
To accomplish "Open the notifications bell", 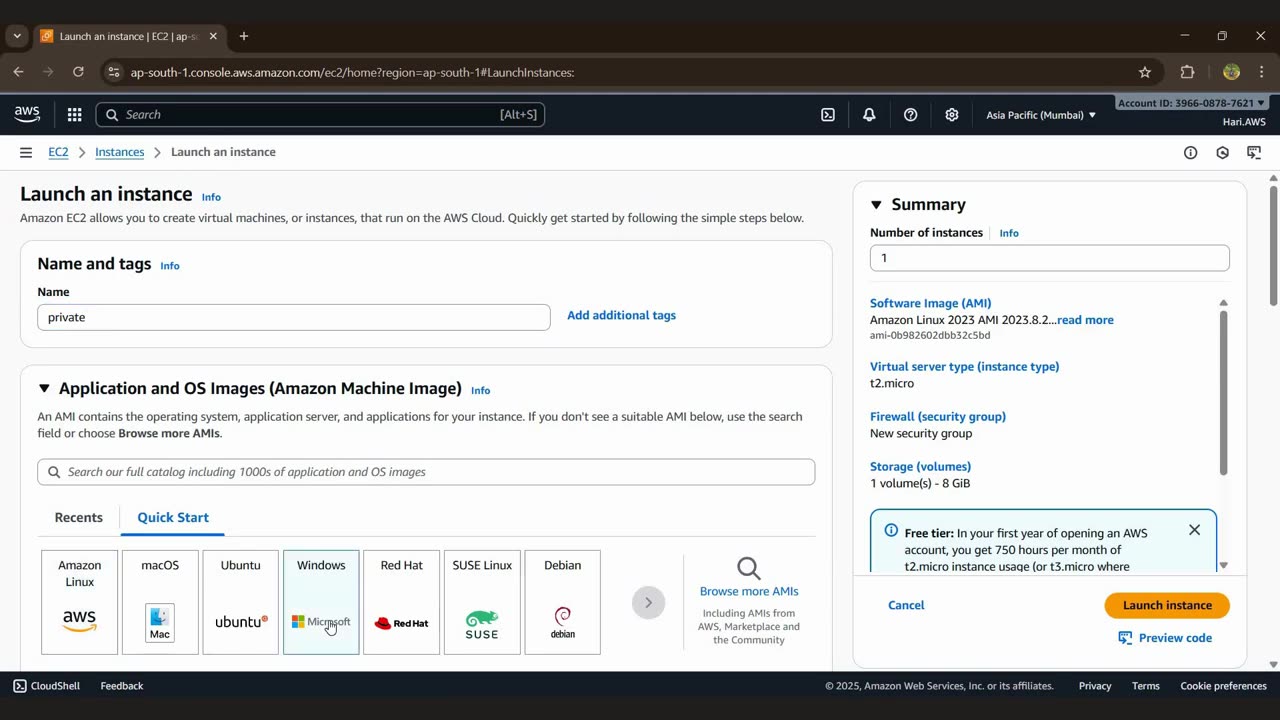I will coord(869,115).
